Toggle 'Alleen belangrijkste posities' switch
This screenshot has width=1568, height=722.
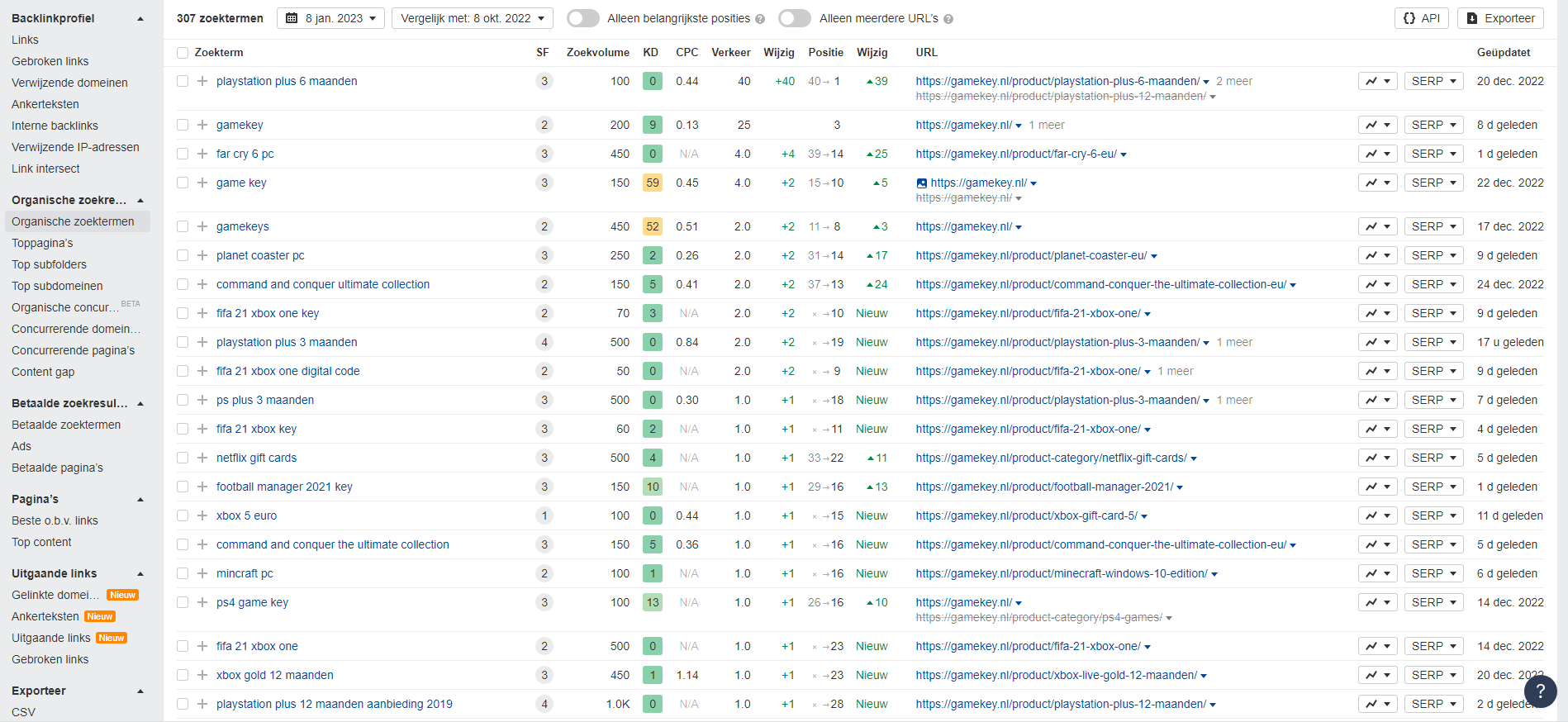[x=582, y=18]
